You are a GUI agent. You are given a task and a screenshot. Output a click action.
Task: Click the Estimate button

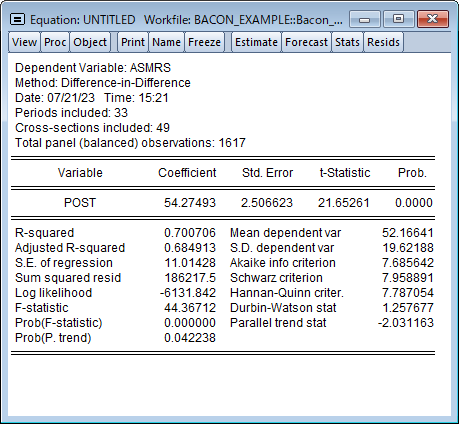(x=256, y=42)
